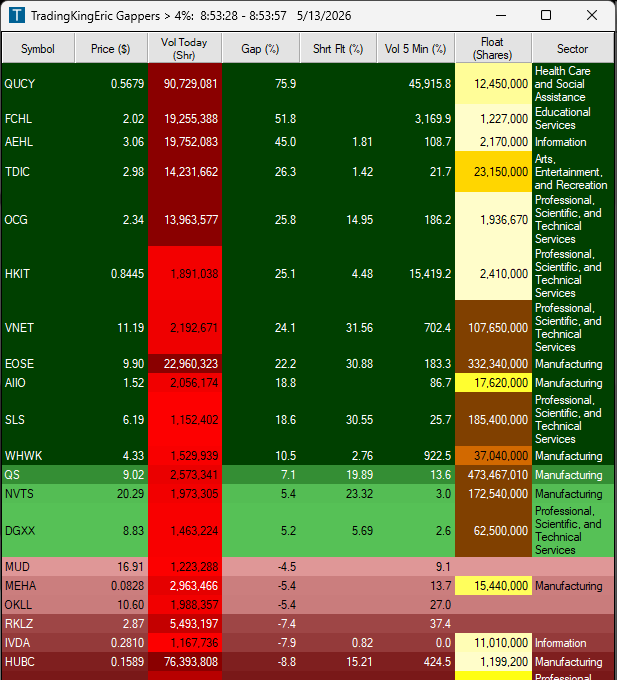617x680 pixels.
Task: Click HKIT Vol 5 Min value 15,419.2
Action: point(430,274)
